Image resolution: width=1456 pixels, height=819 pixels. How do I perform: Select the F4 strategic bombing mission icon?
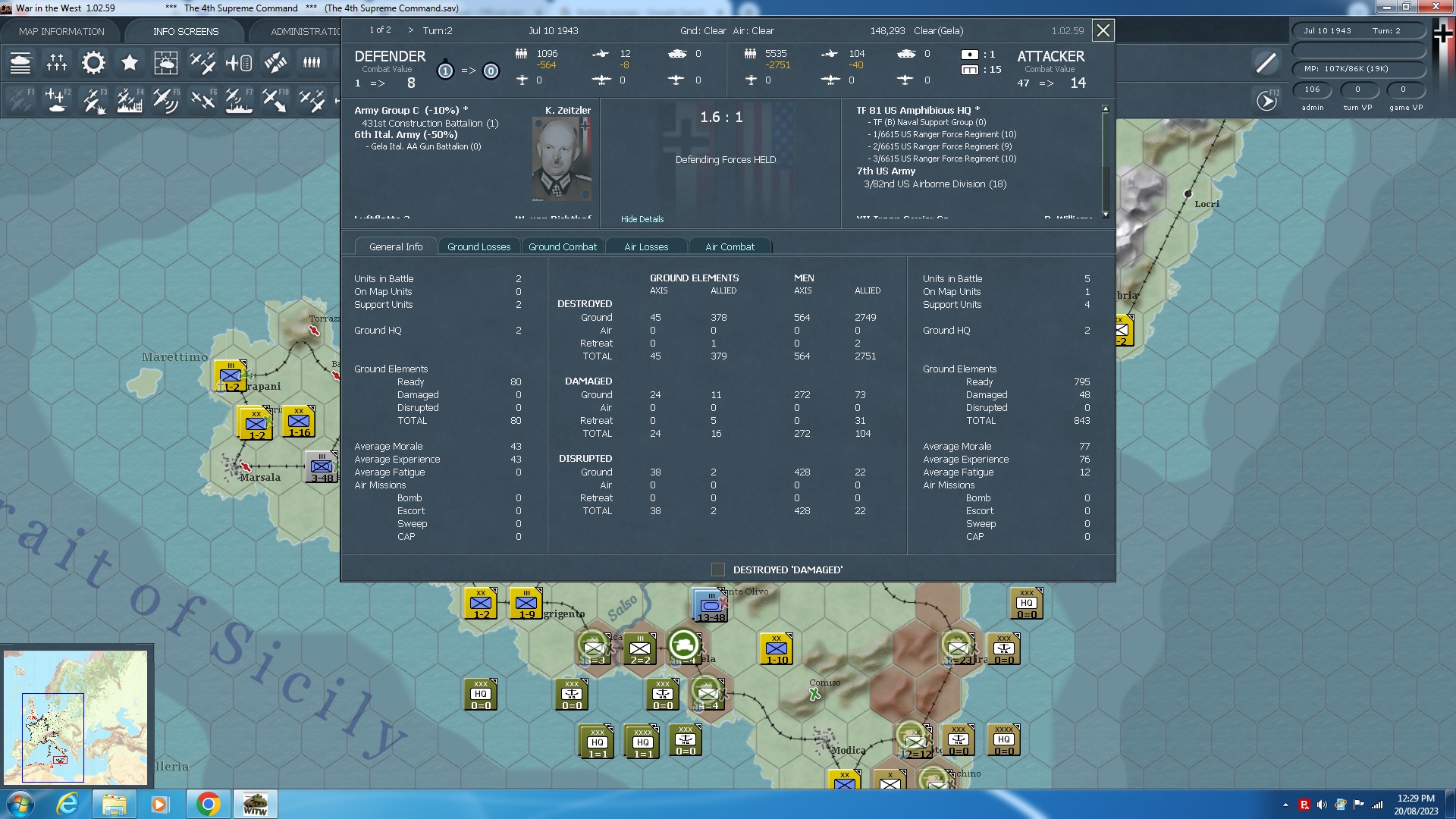pyautogui.click(x=130, y=99)
